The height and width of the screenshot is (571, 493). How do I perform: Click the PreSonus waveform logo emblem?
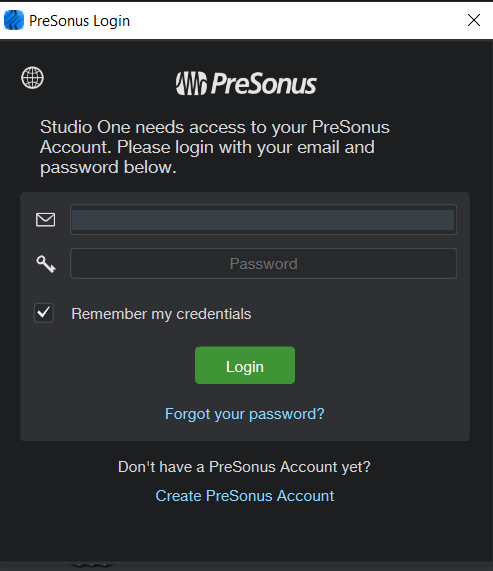coord(192,83)
